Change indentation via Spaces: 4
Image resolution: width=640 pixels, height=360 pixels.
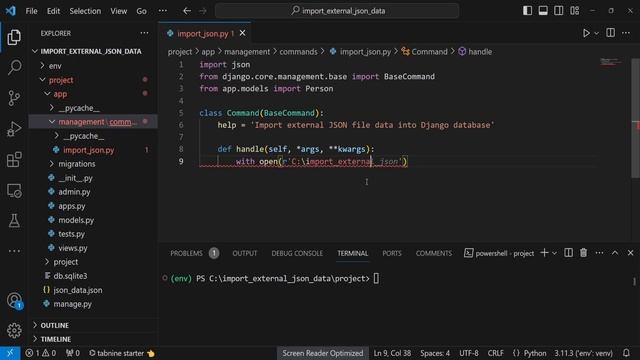435,353
